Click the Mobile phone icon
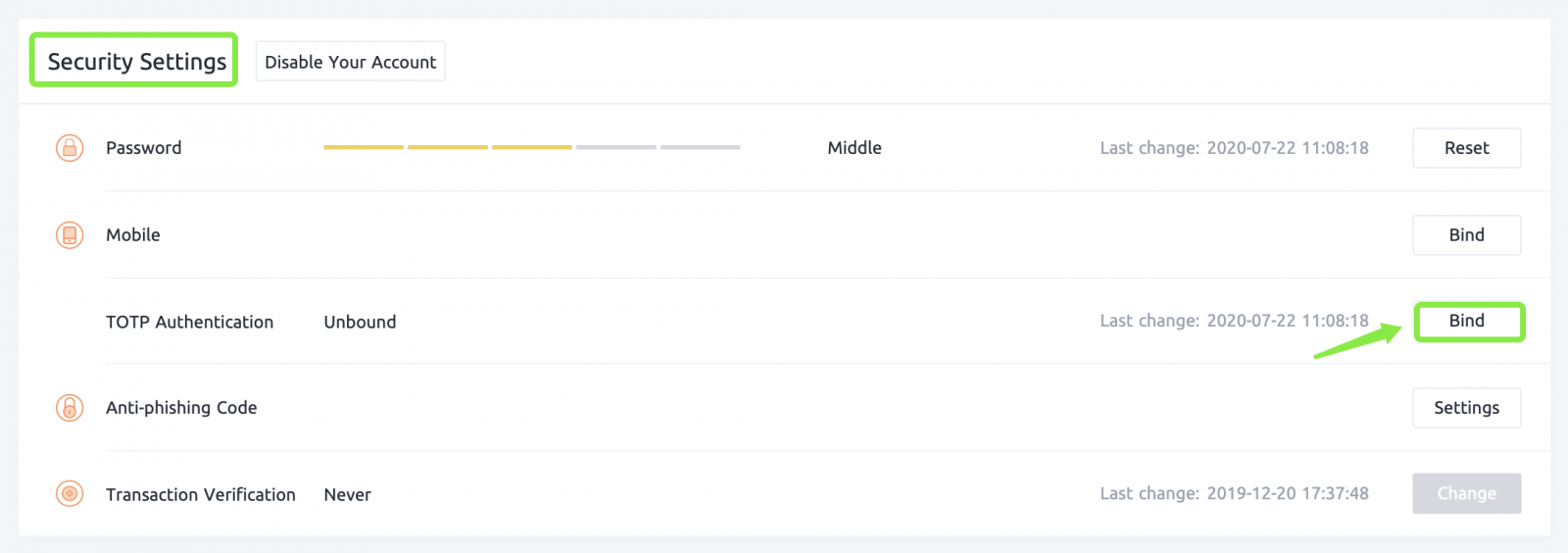This screenshot has width=1568, height=553. tap(70, 235)
